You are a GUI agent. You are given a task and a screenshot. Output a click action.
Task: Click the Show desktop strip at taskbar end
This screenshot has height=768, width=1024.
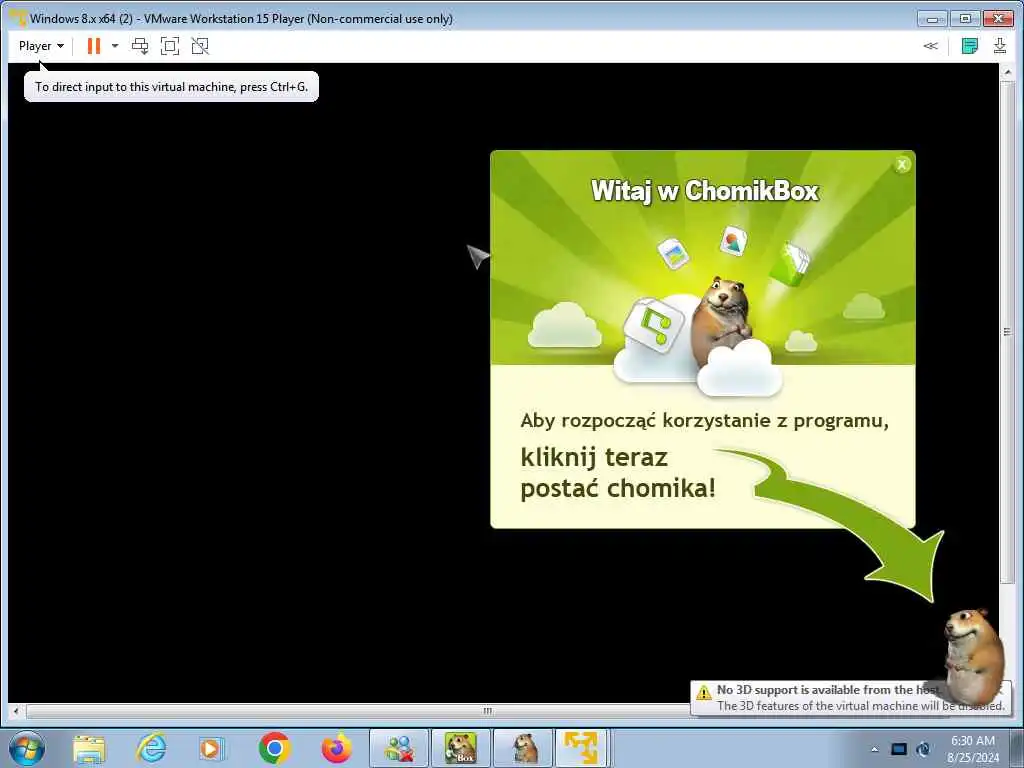(x=1017, y=748)
